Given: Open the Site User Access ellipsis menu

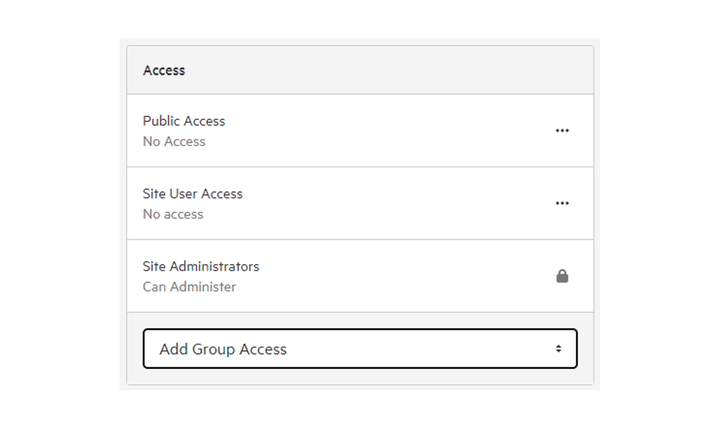Looking at the screenshot, I should (562, 203).
